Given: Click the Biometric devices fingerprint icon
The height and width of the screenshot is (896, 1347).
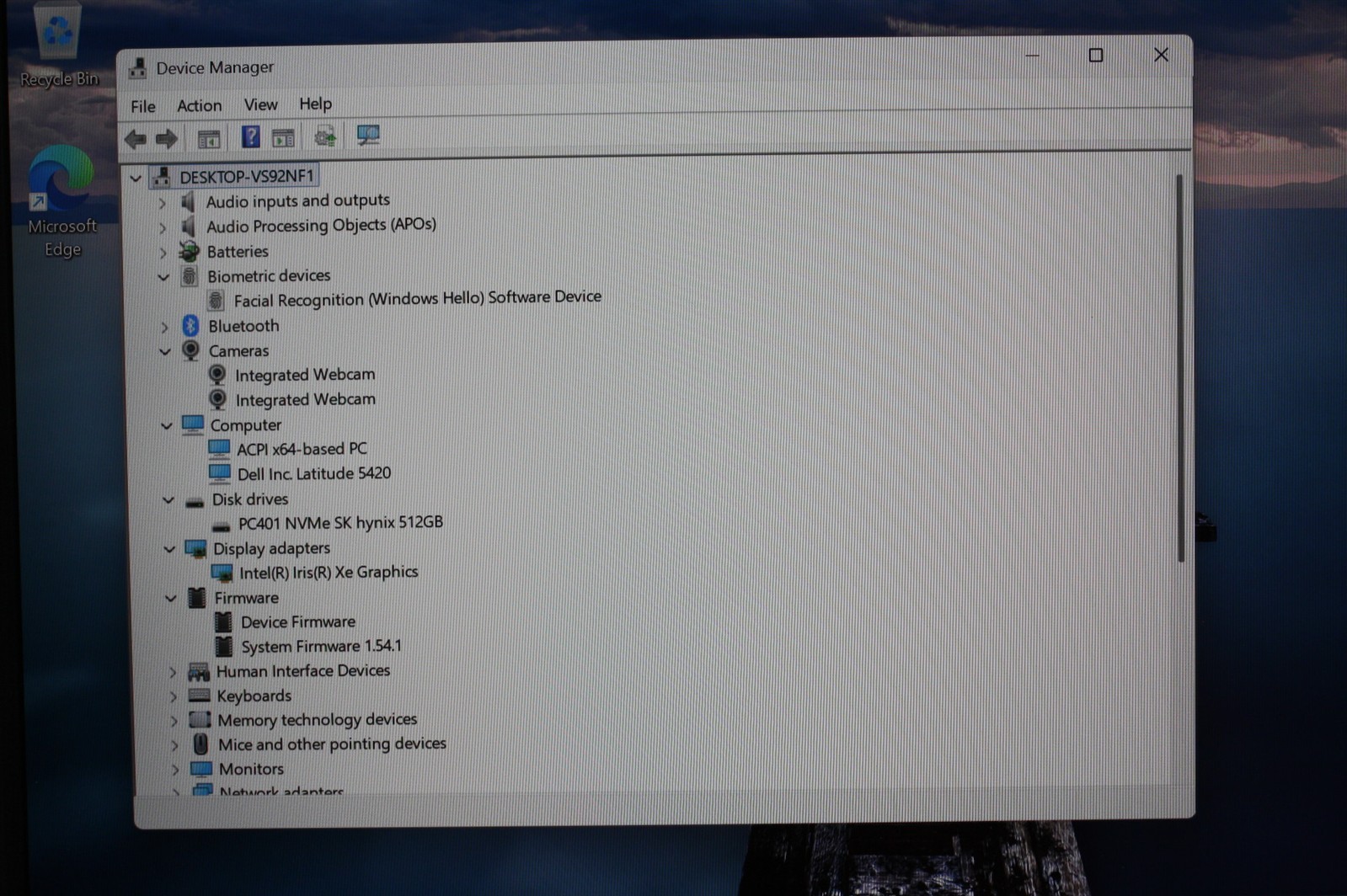Looking at the screenshot, I should (190, 276).
